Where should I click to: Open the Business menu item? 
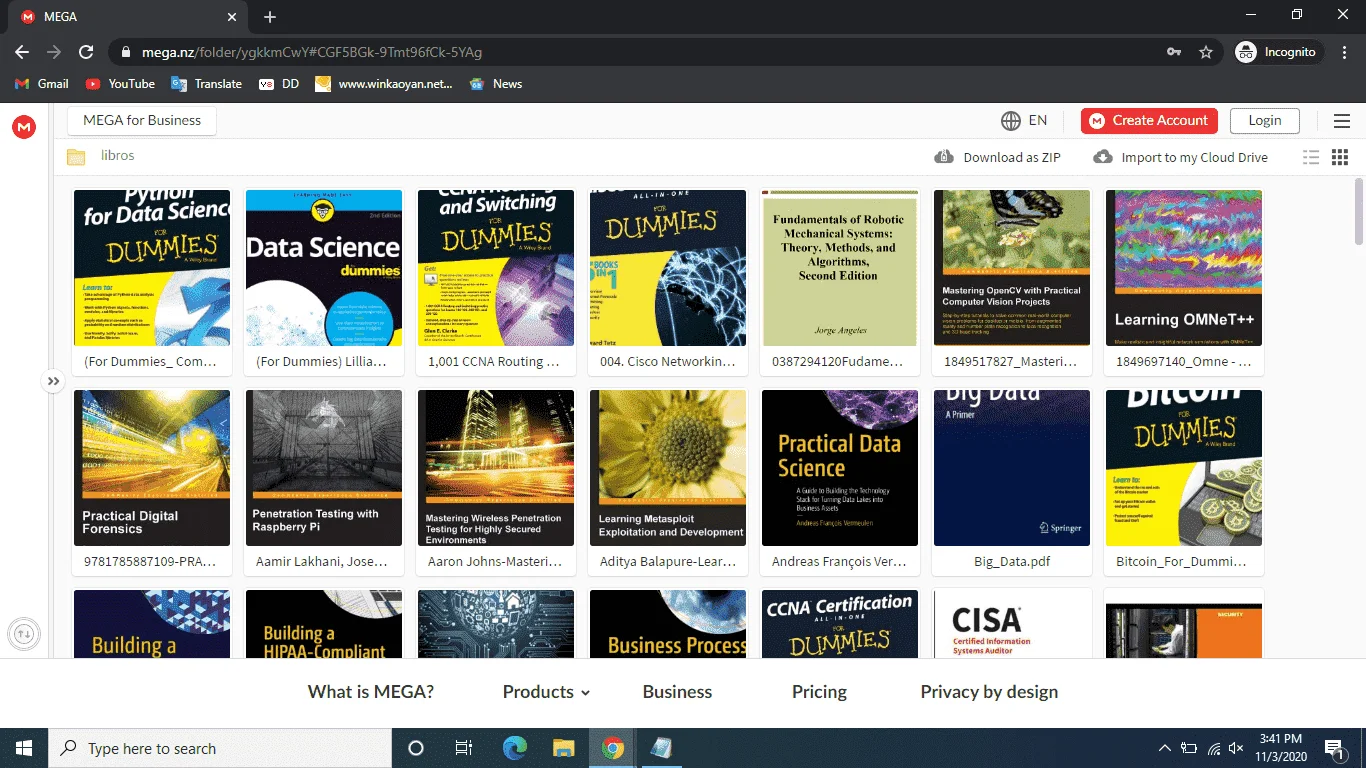[677, 692]
